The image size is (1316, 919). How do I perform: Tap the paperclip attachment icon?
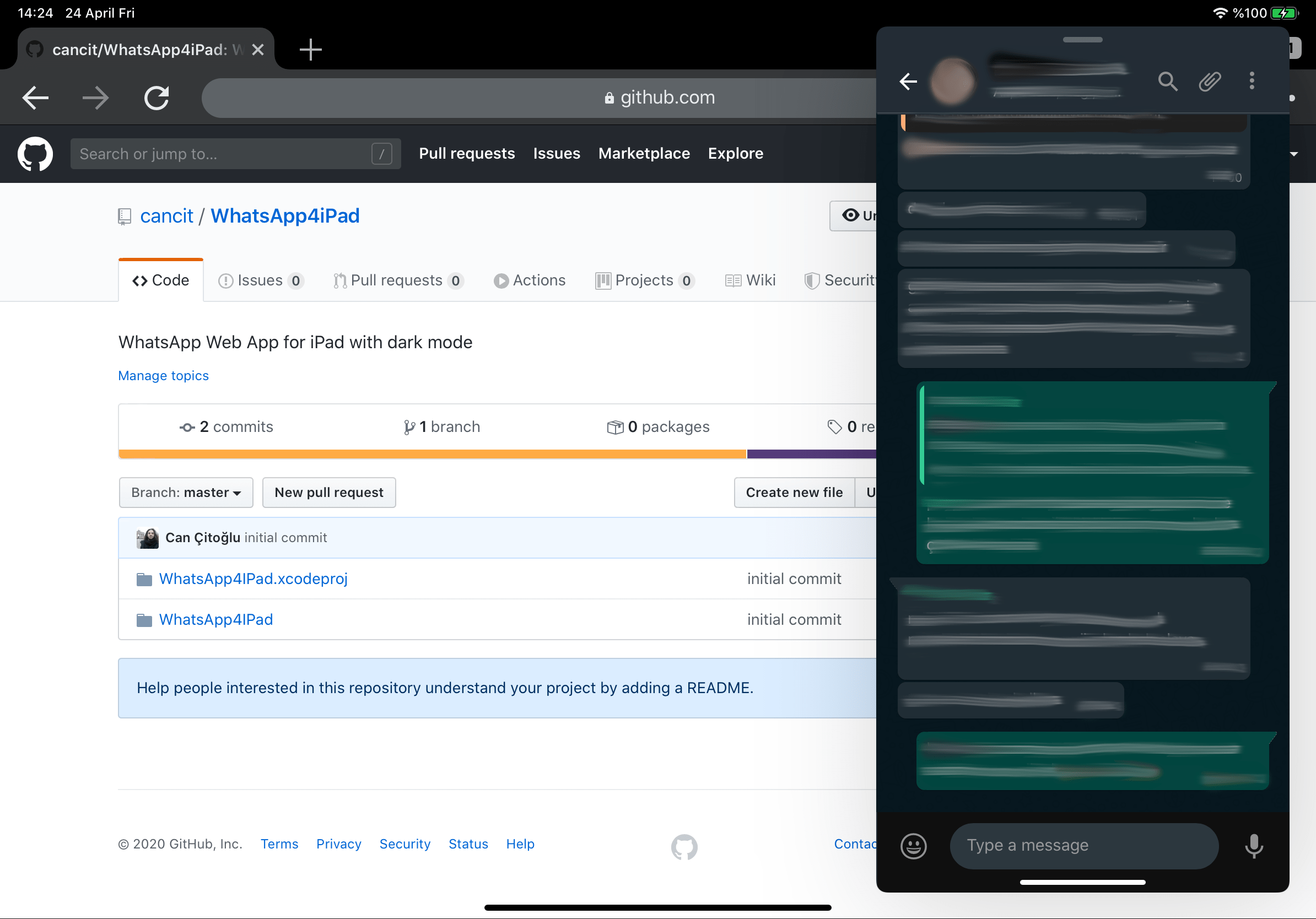coord(1210,82)
